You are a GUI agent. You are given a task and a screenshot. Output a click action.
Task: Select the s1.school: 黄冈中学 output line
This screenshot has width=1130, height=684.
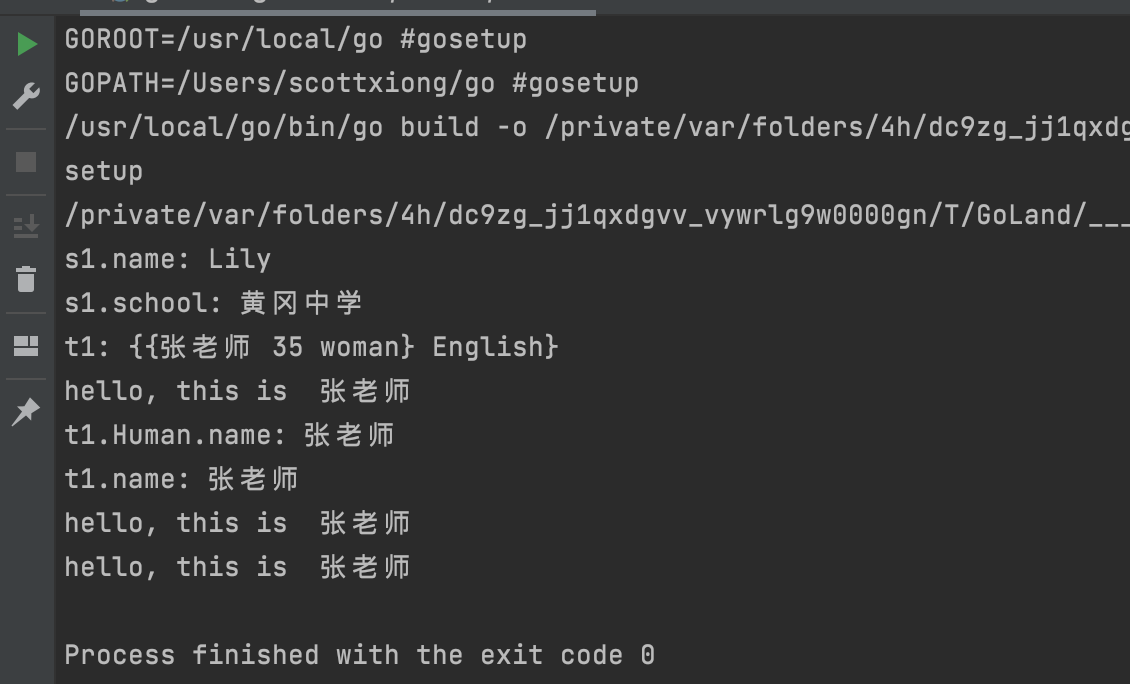coord(213,303)
